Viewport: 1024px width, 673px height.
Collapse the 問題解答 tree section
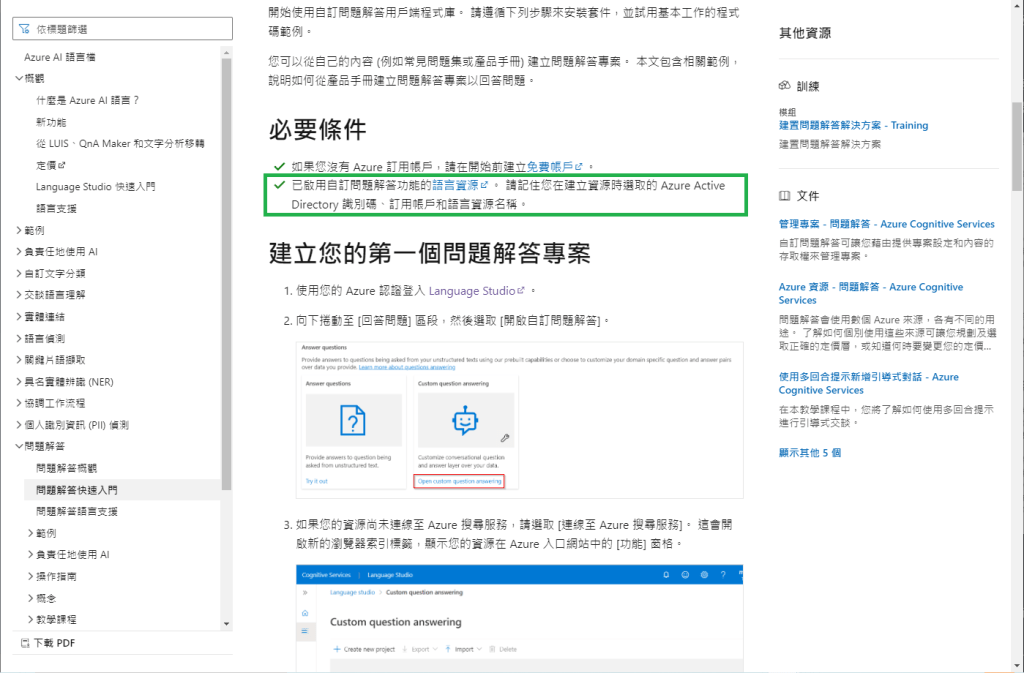[x=19, y=446]
